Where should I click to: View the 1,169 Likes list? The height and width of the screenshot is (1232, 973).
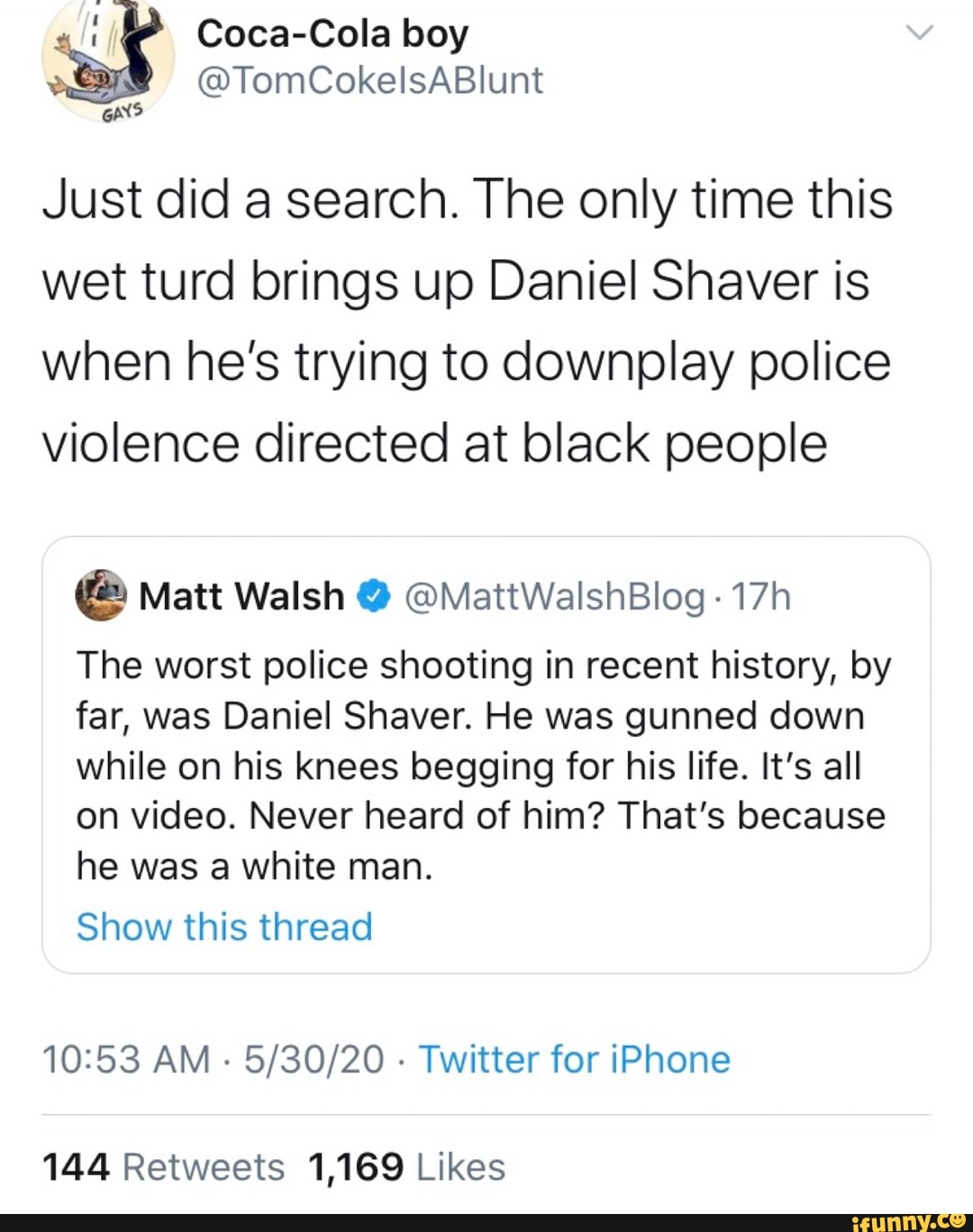404,1166
